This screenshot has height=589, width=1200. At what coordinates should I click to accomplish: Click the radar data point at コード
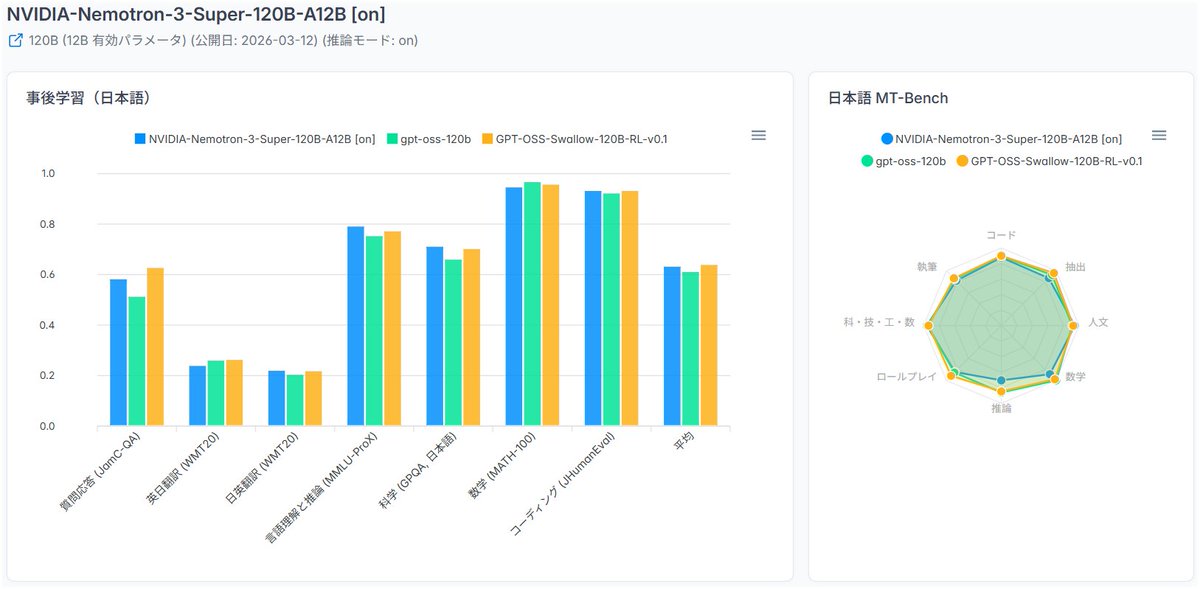point(1001,257)
